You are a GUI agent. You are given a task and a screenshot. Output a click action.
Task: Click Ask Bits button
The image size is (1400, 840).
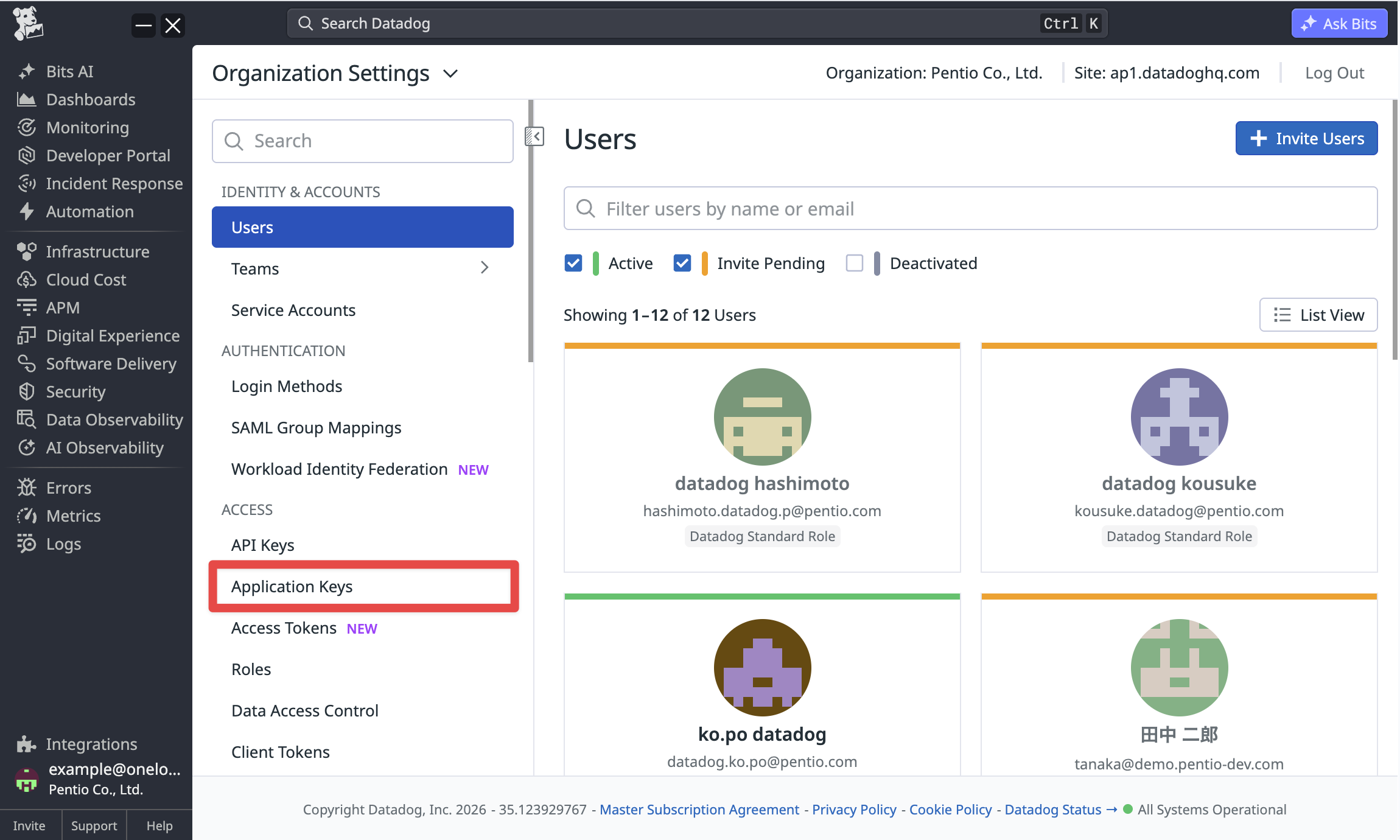click(x=1340, y=24)
